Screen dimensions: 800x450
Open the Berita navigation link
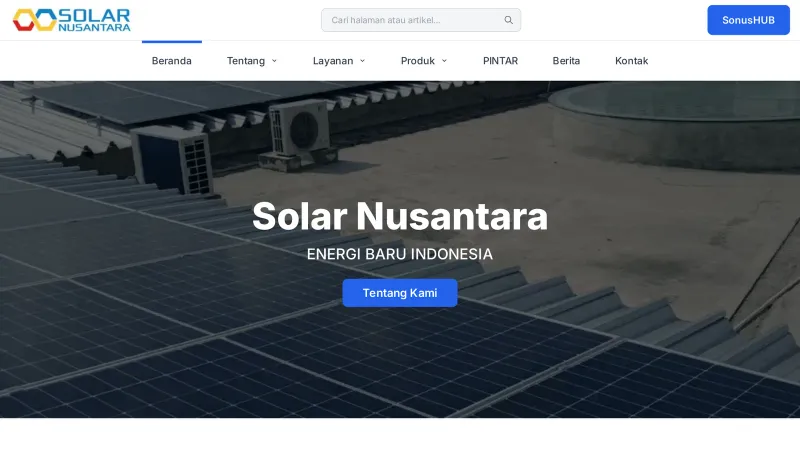point(566,61)
